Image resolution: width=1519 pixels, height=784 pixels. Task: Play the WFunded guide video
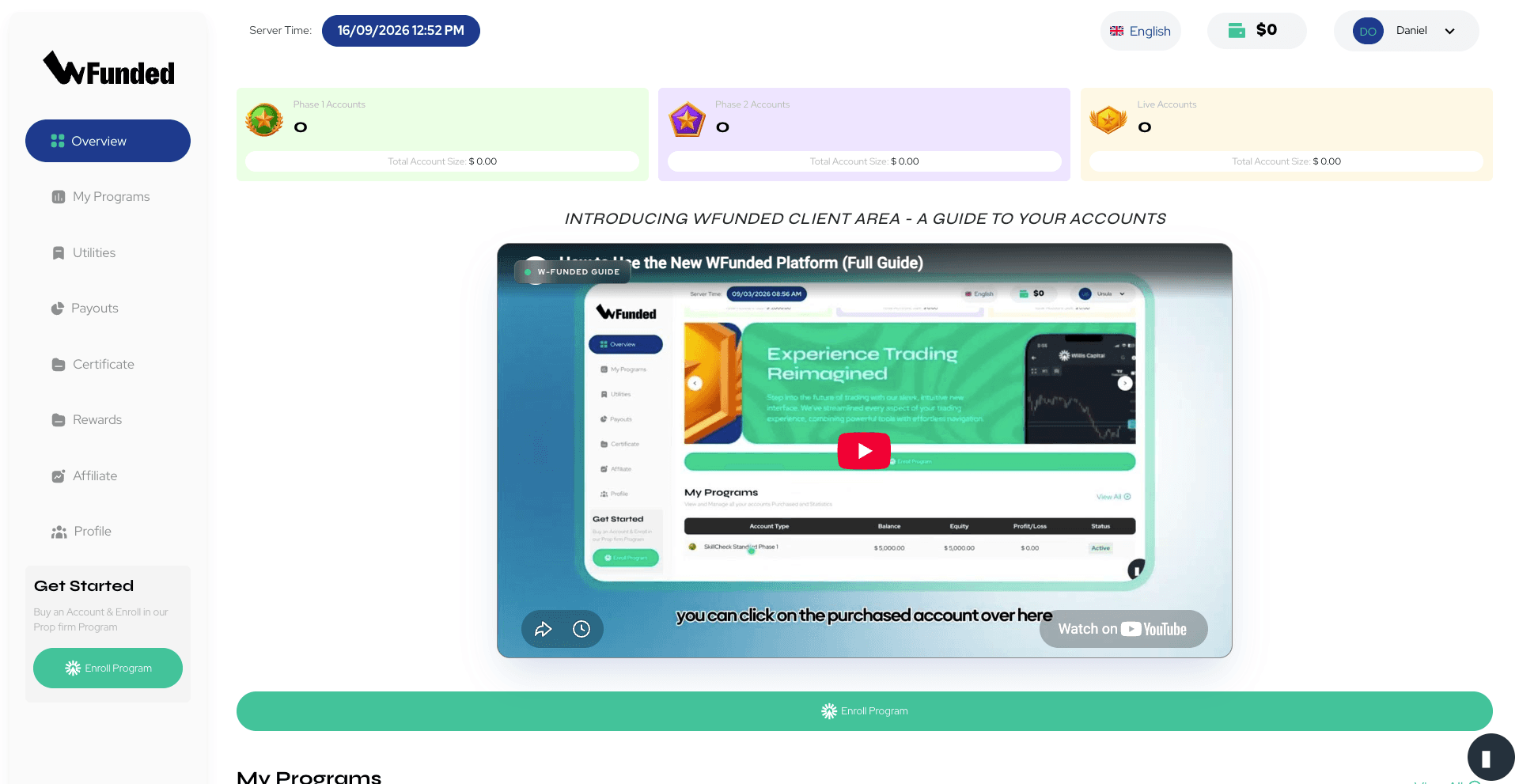click(864, 451)
